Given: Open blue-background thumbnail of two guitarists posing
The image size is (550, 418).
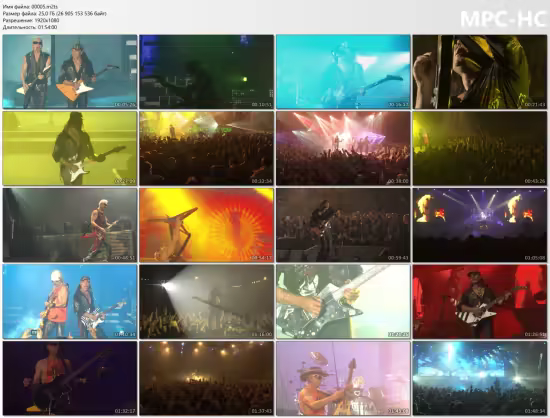Looking at the screenshot, I should pos(70,302).
